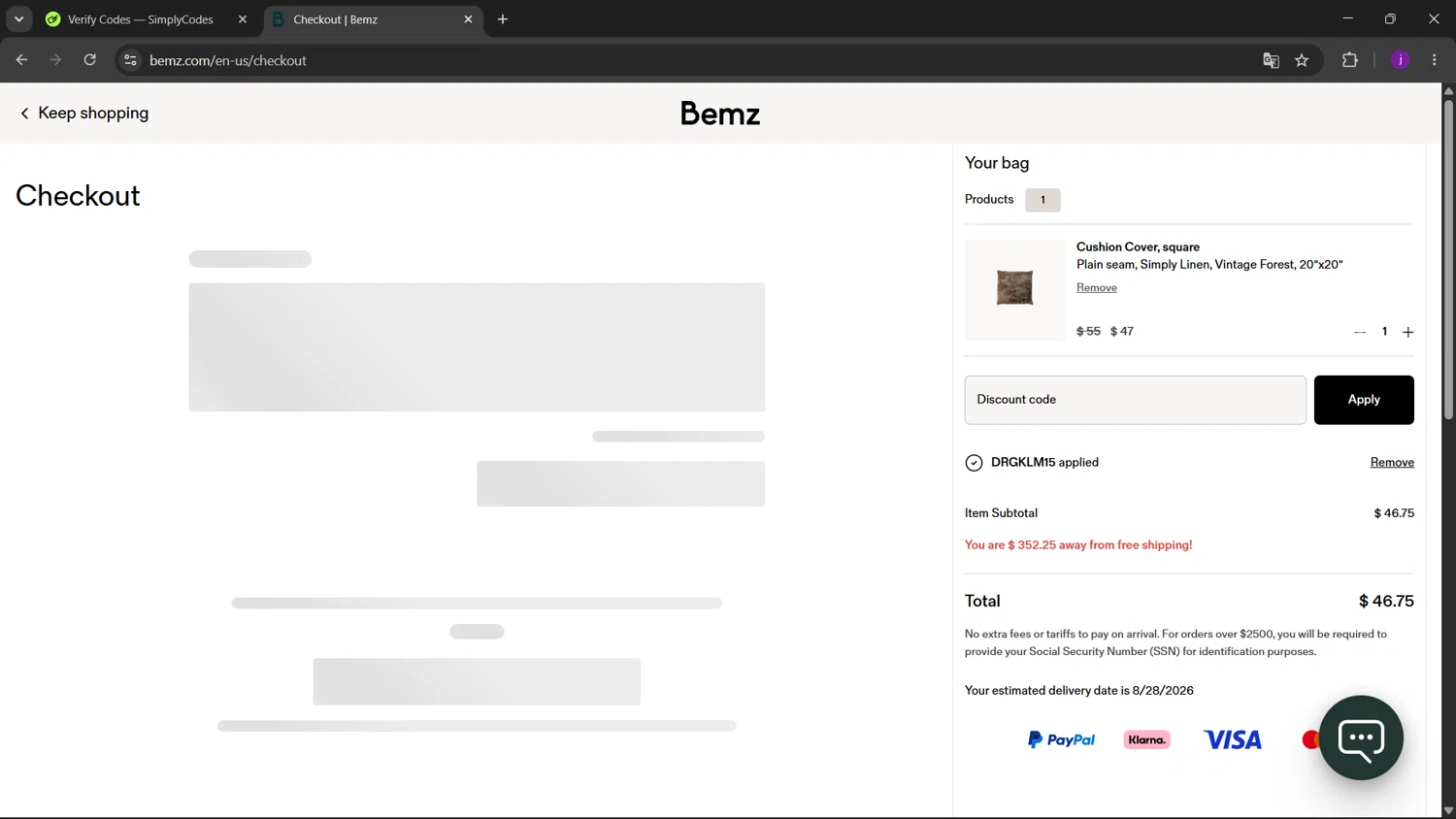Select the Checkout | Bemz tab
This screenshot has height=819, width=1456.
374,19
